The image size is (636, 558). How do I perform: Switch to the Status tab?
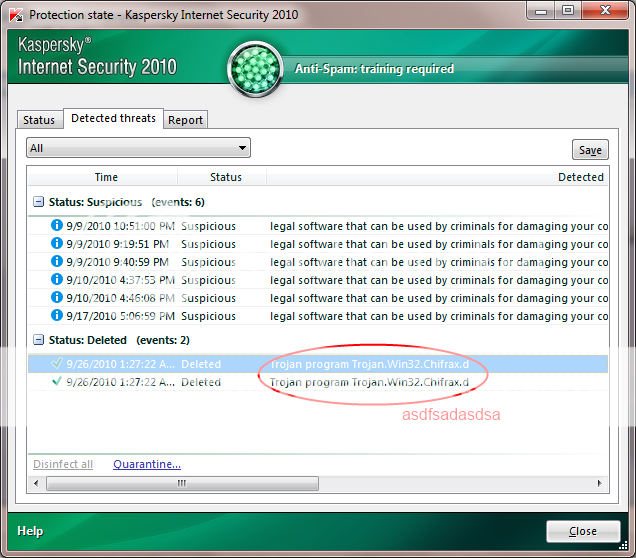pos(39,120)
